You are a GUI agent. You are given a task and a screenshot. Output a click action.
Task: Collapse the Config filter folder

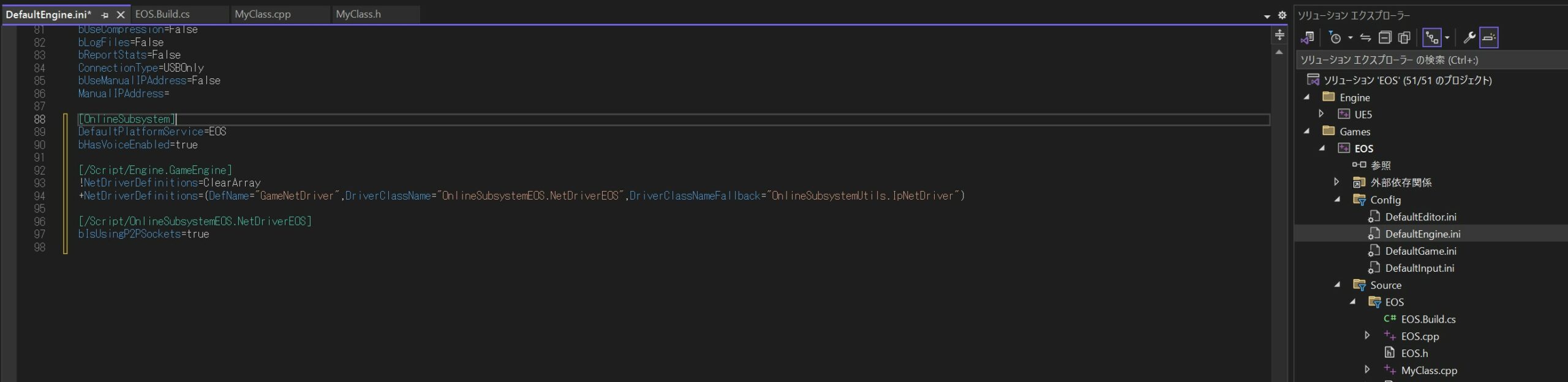[1337, 199]
